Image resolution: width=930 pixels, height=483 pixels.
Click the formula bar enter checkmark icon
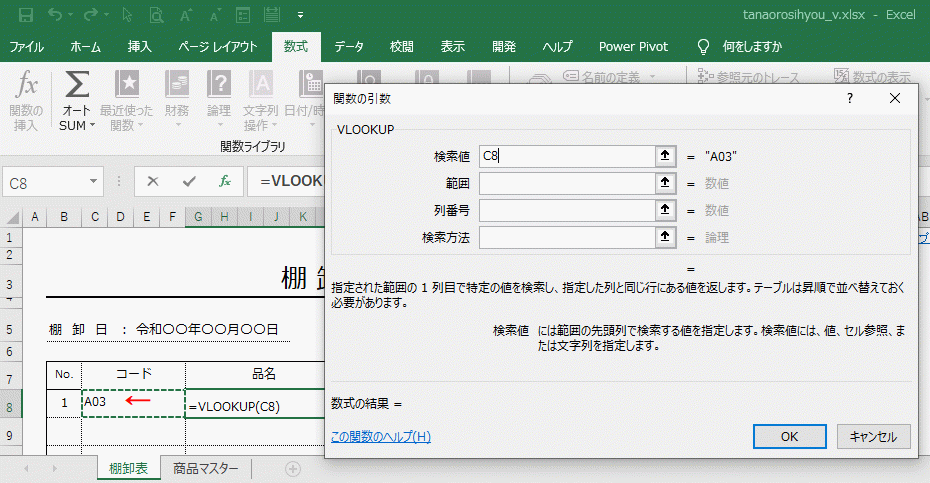[x=189, y=182]
